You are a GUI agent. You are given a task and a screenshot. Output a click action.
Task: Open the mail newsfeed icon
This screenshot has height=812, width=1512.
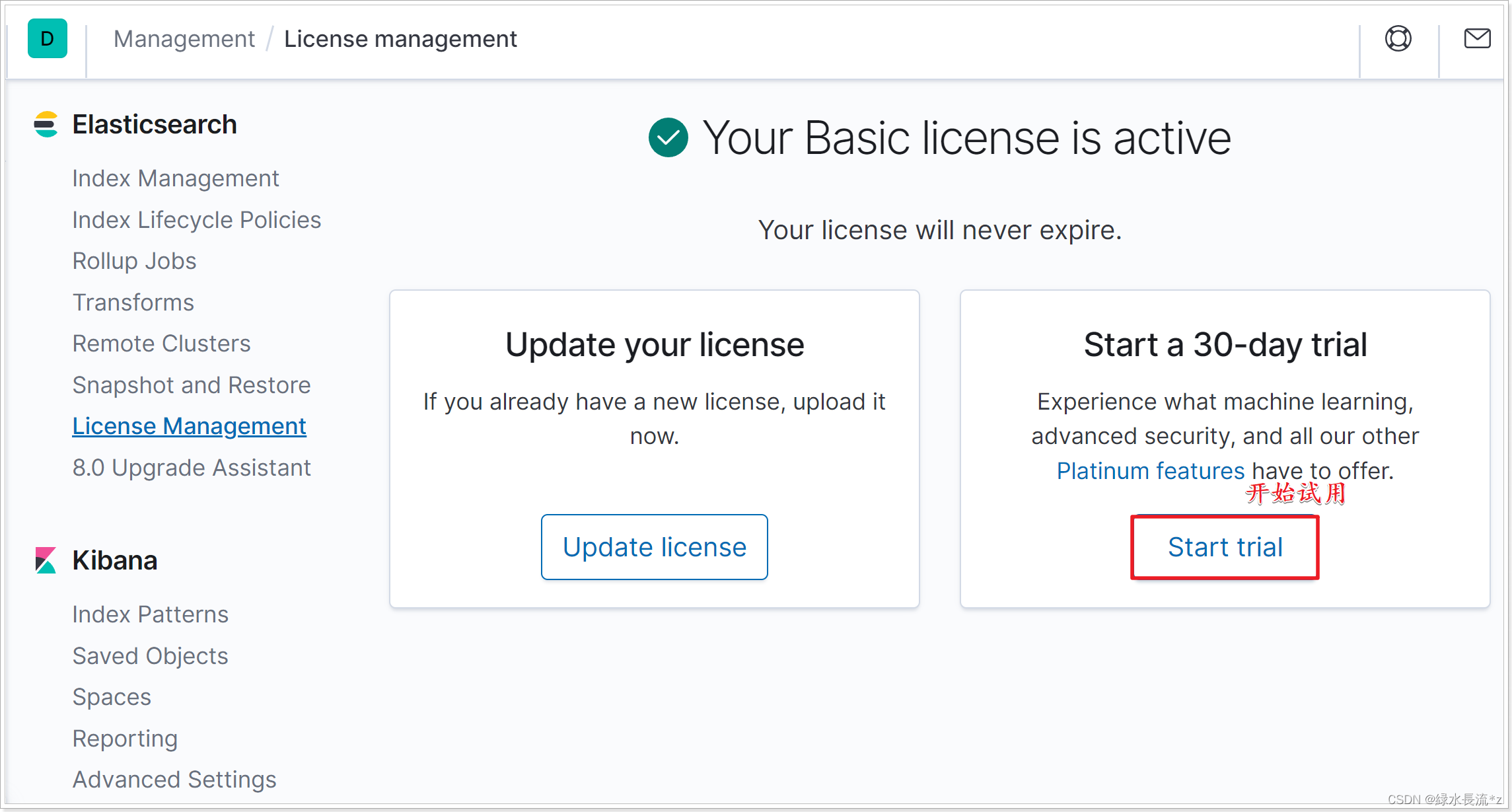pos(1477,38)
